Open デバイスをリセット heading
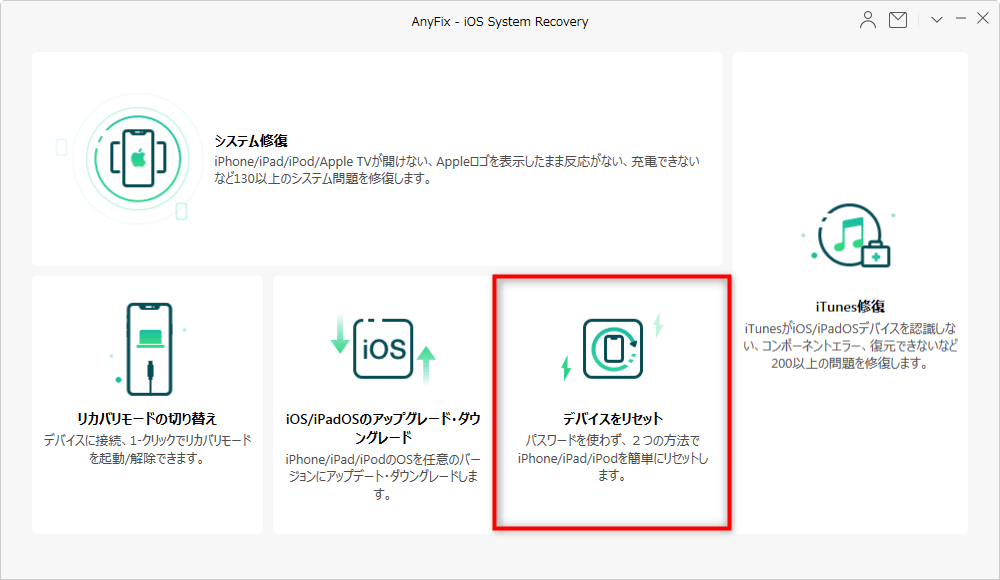The height and width of the screenshot is (580, 1000). 613,419
